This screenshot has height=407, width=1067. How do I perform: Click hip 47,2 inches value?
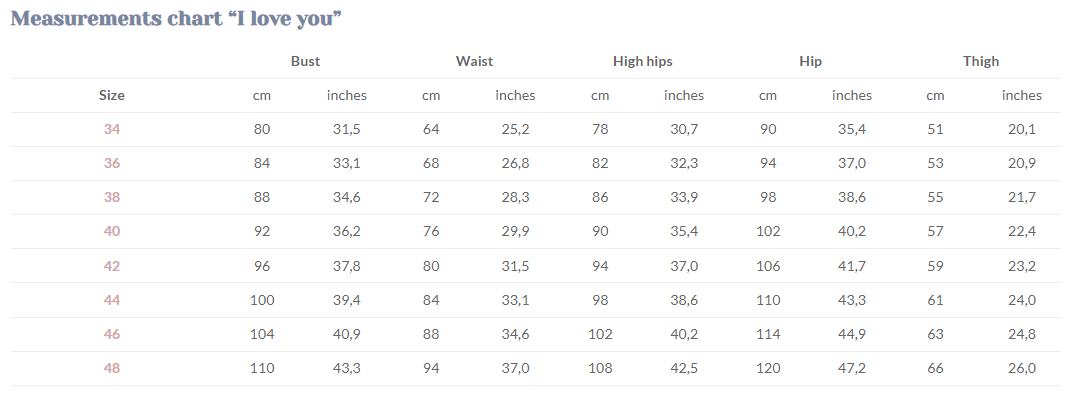point(852,367)
